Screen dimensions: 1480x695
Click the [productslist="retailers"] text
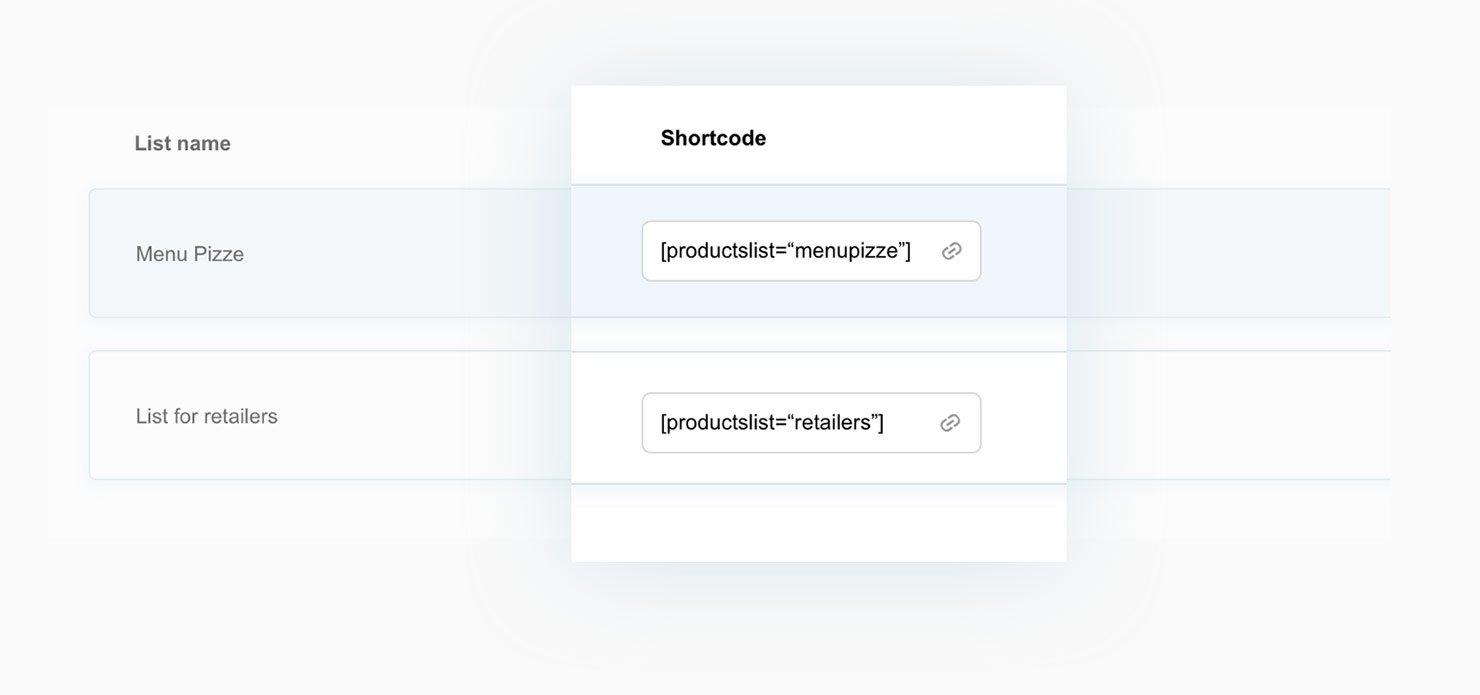click(x=772, y=423)
